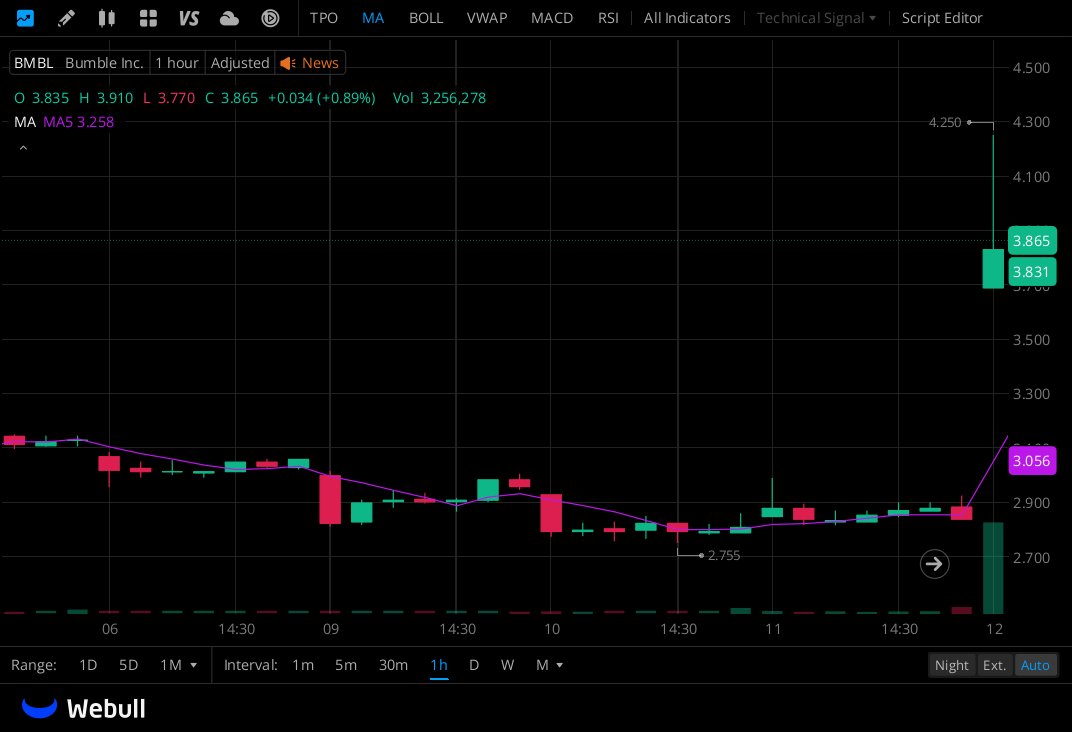Viewport: 1072px width, 732px height.
Task: Open the News link
Action: point(320,63)
